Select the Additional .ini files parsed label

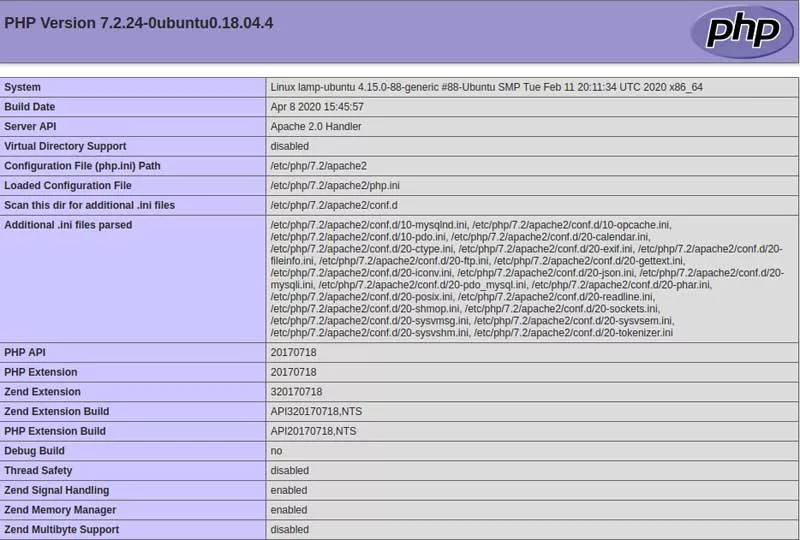pyautogui.click(x=68, y=225)
